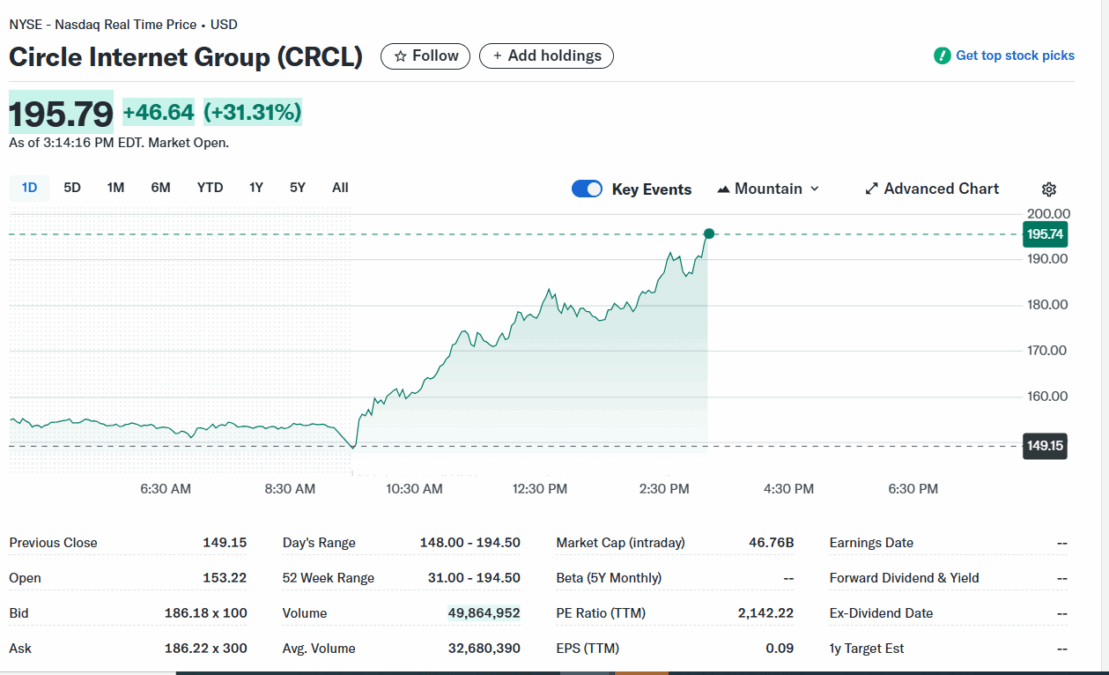The image size is (1109, 675).
Task: Click the Mountain chart type icon
Action: pyautogui.click(x=723, y=189)
